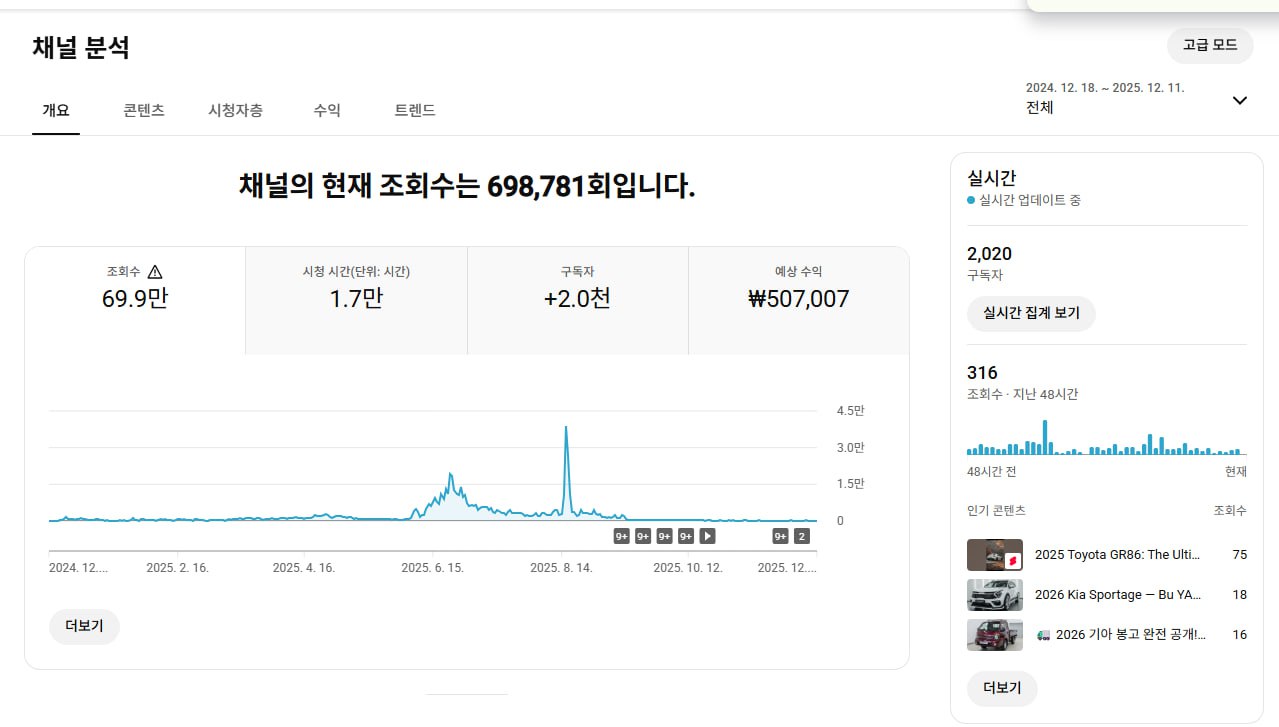
Task: Click the play-icon video marker under the chart
Action: (707, 536)
